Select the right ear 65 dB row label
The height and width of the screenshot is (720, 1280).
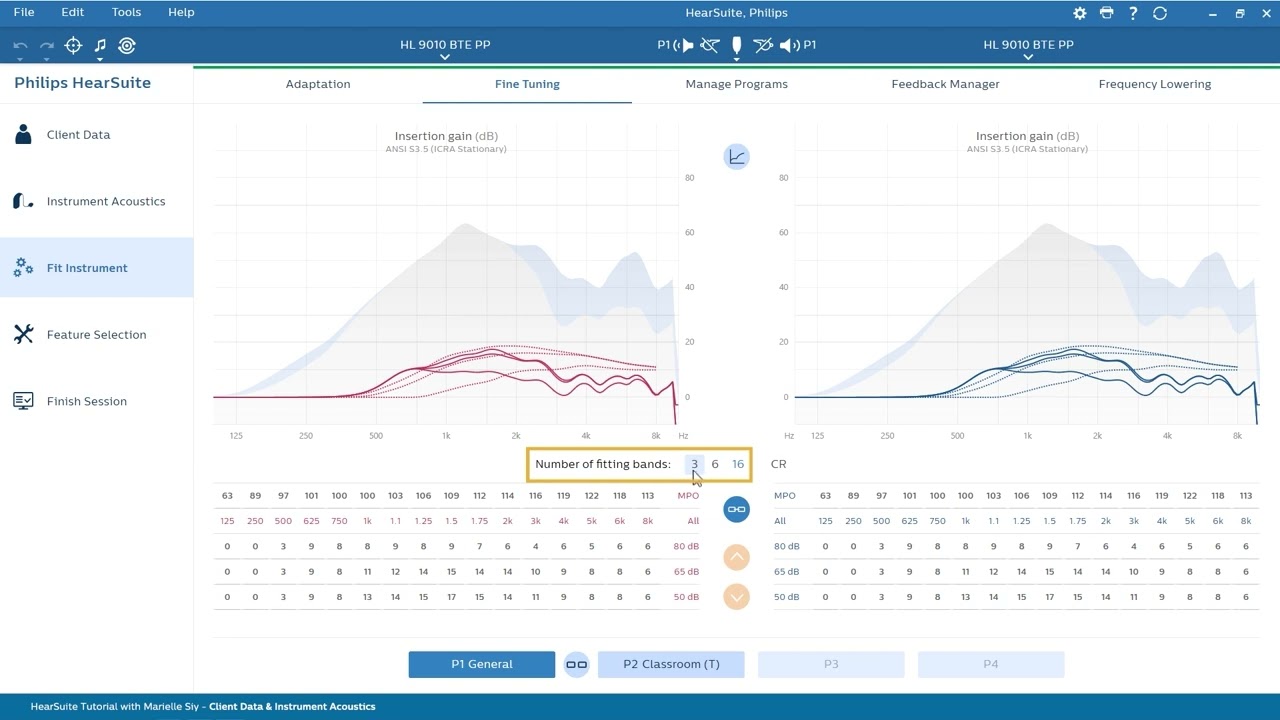[x=787, y=572]
